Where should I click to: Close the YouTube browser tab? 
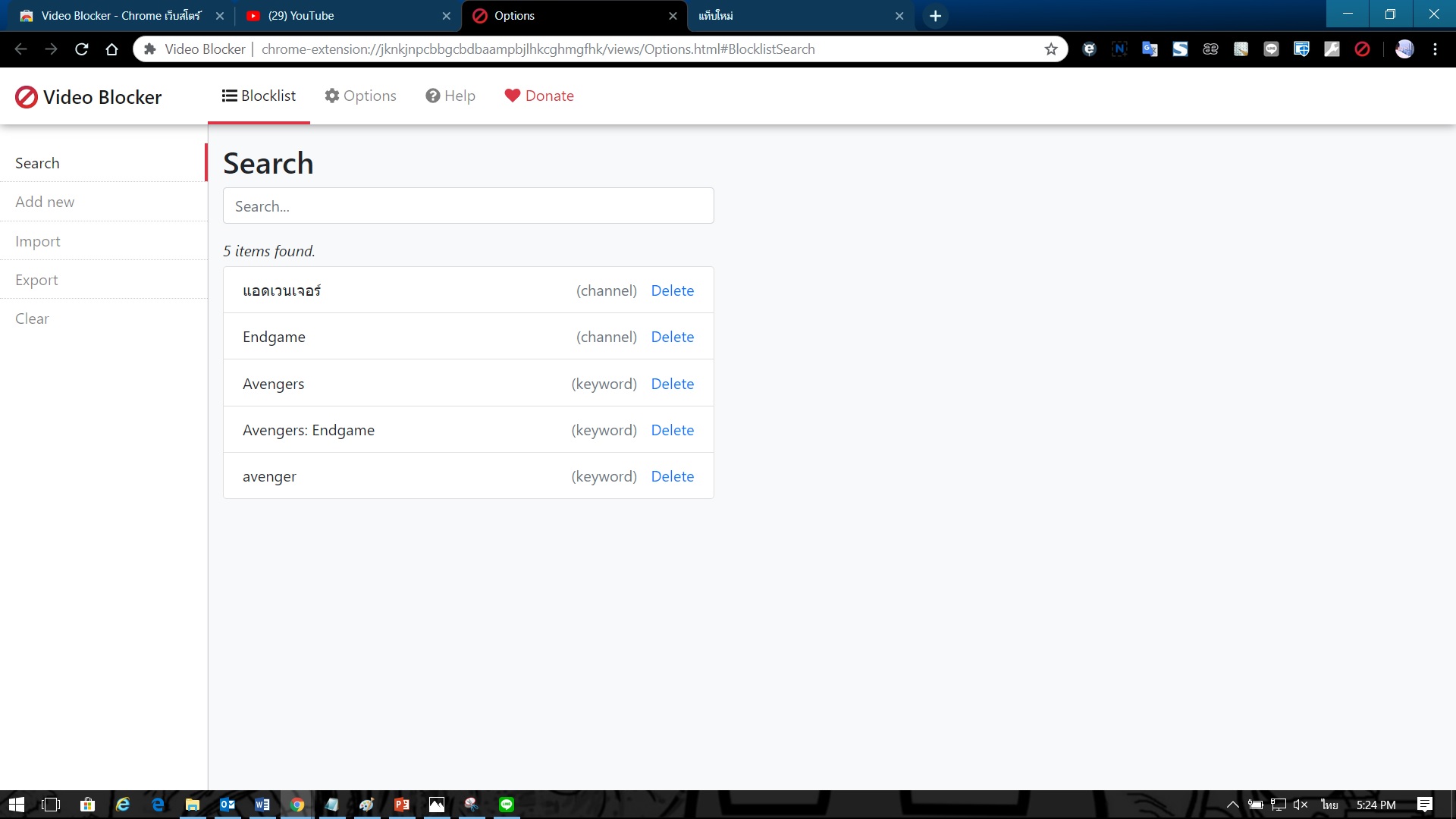pyautogui.click(x=446, y=15)
